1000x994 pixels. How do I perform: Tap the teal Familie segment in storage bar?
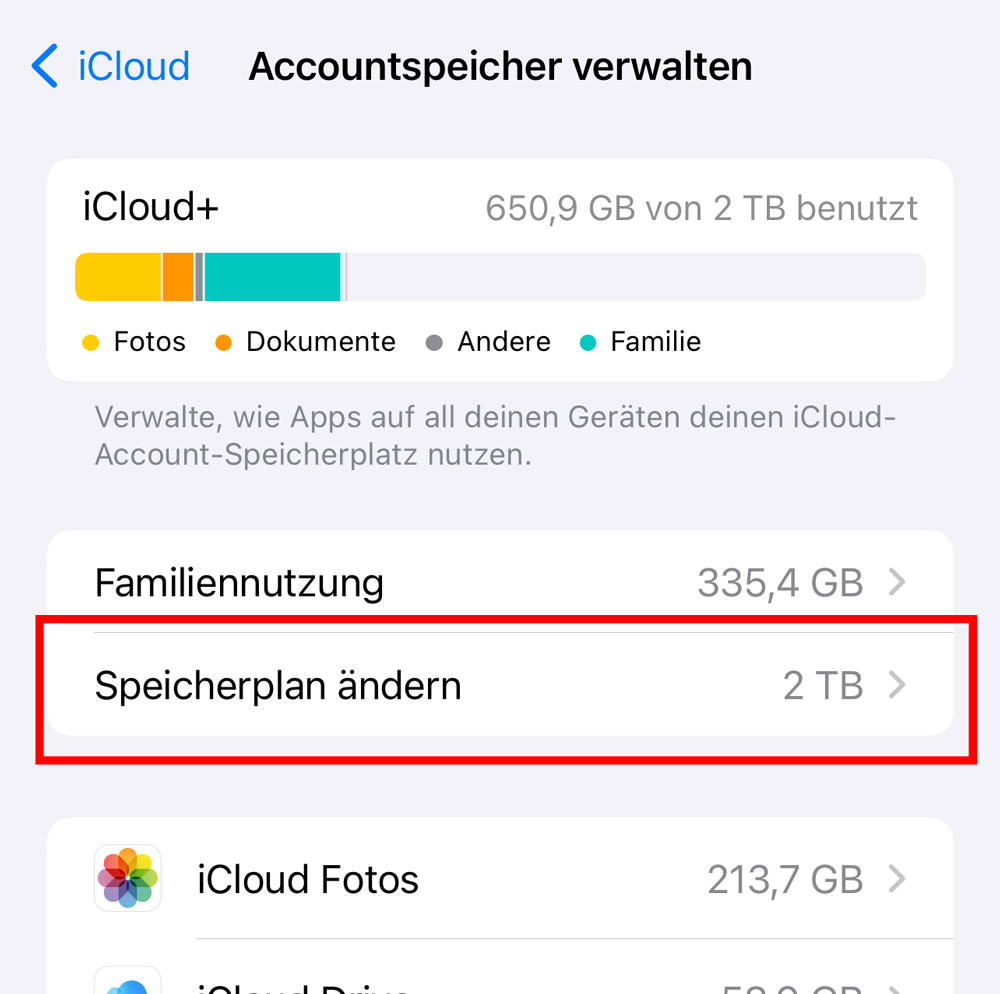coord(272,277)
